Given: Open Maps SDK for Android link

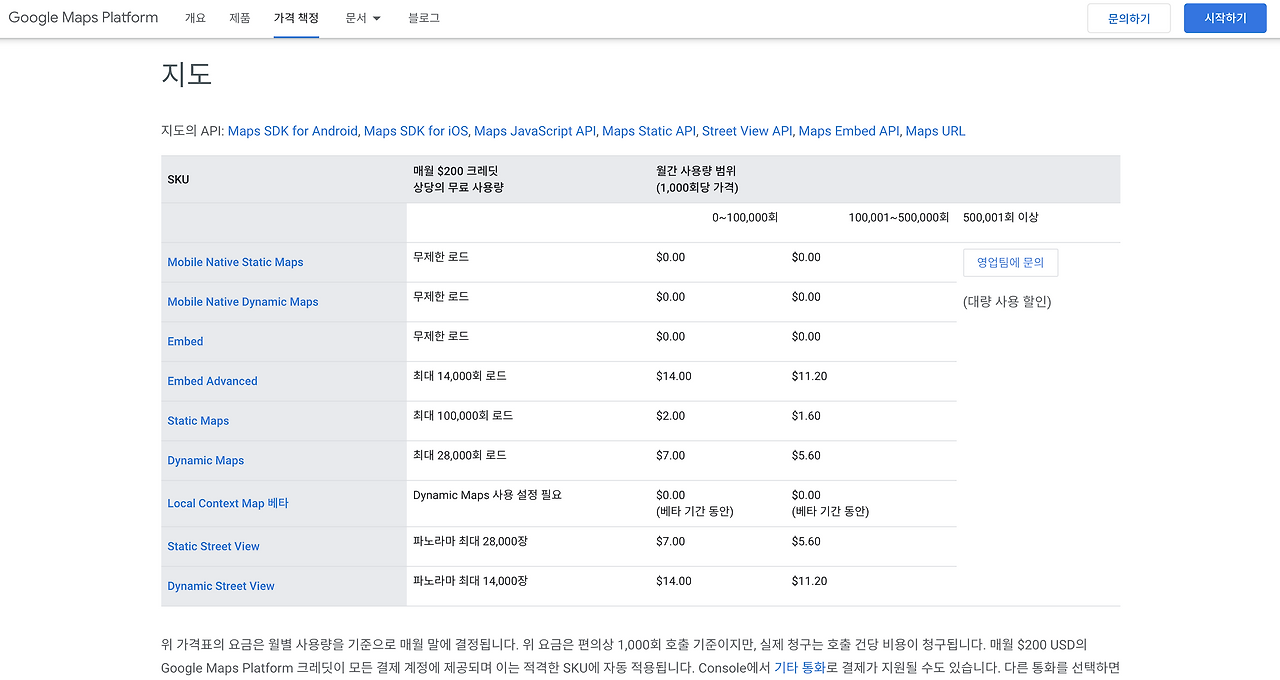Looking at the screenshot, I should pyautogui.click(x=292, y=131).
